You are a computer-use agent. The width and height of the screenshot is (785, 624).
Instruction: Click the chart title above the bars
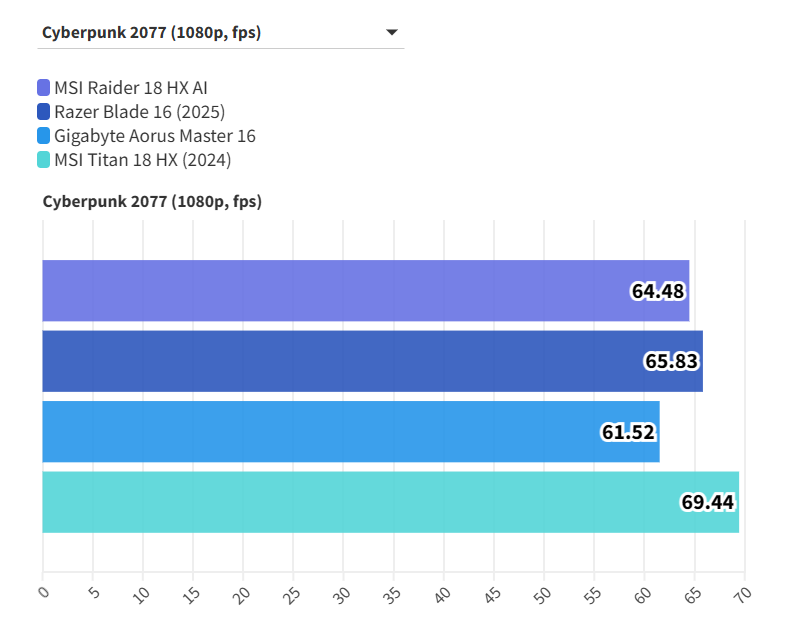152,201
